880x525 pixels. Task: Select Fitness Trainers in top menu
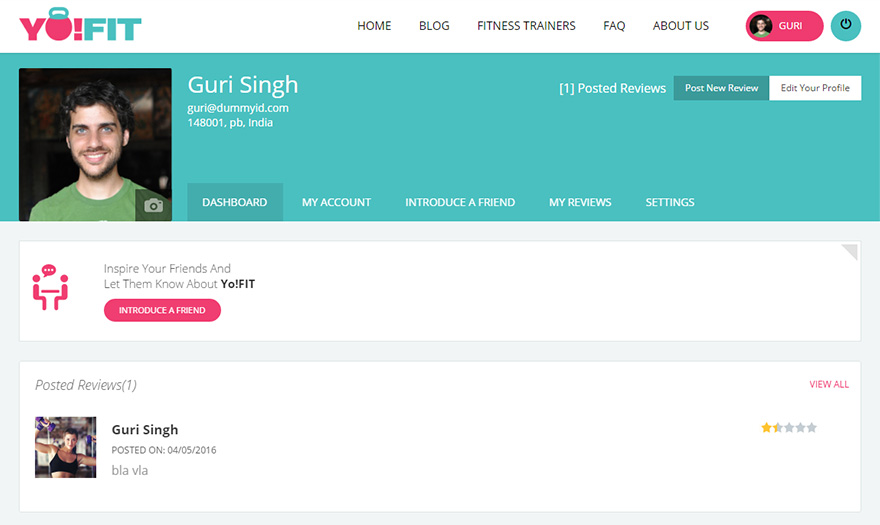pyautogui.click(x=526, y=26)
